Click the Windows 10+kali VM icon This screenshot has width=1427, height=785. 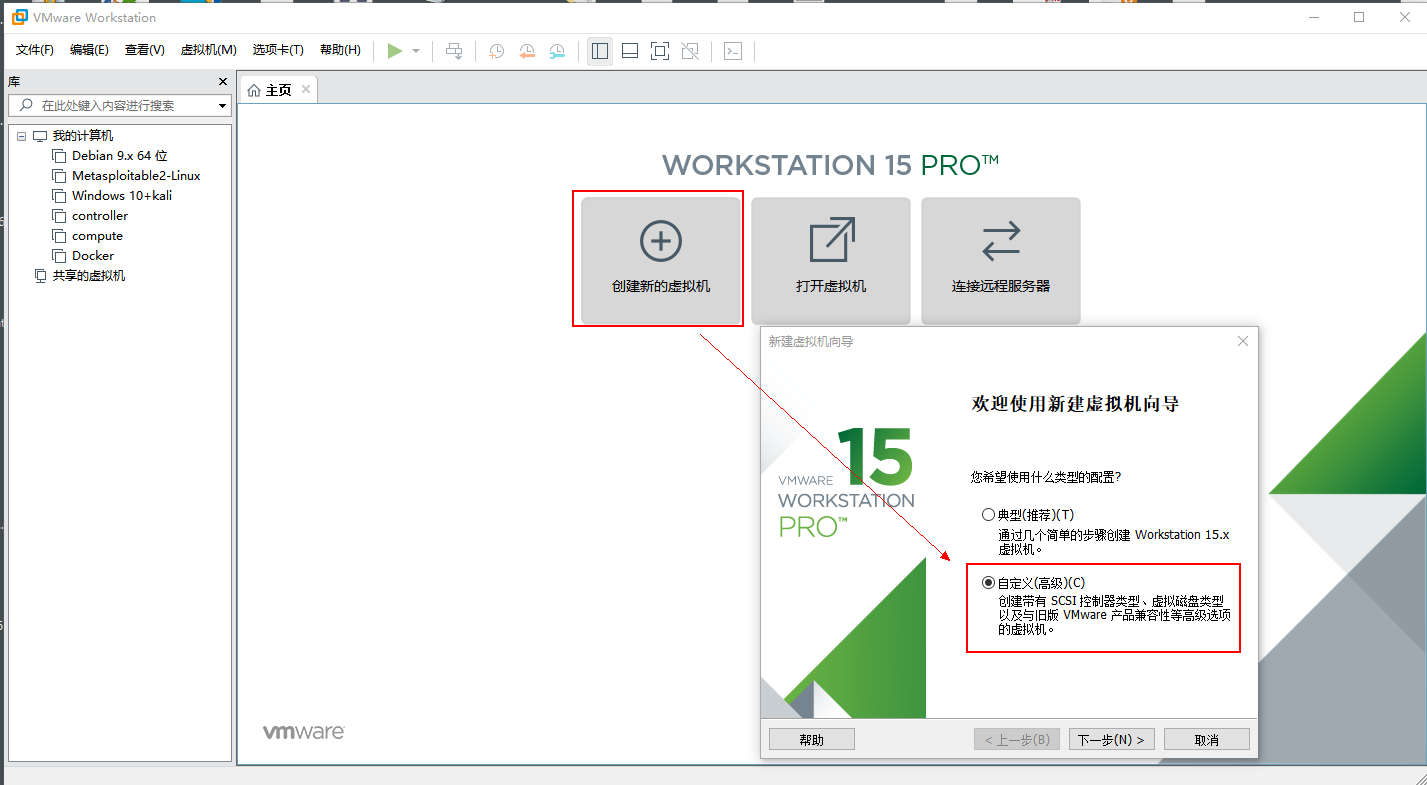[59, 196]
